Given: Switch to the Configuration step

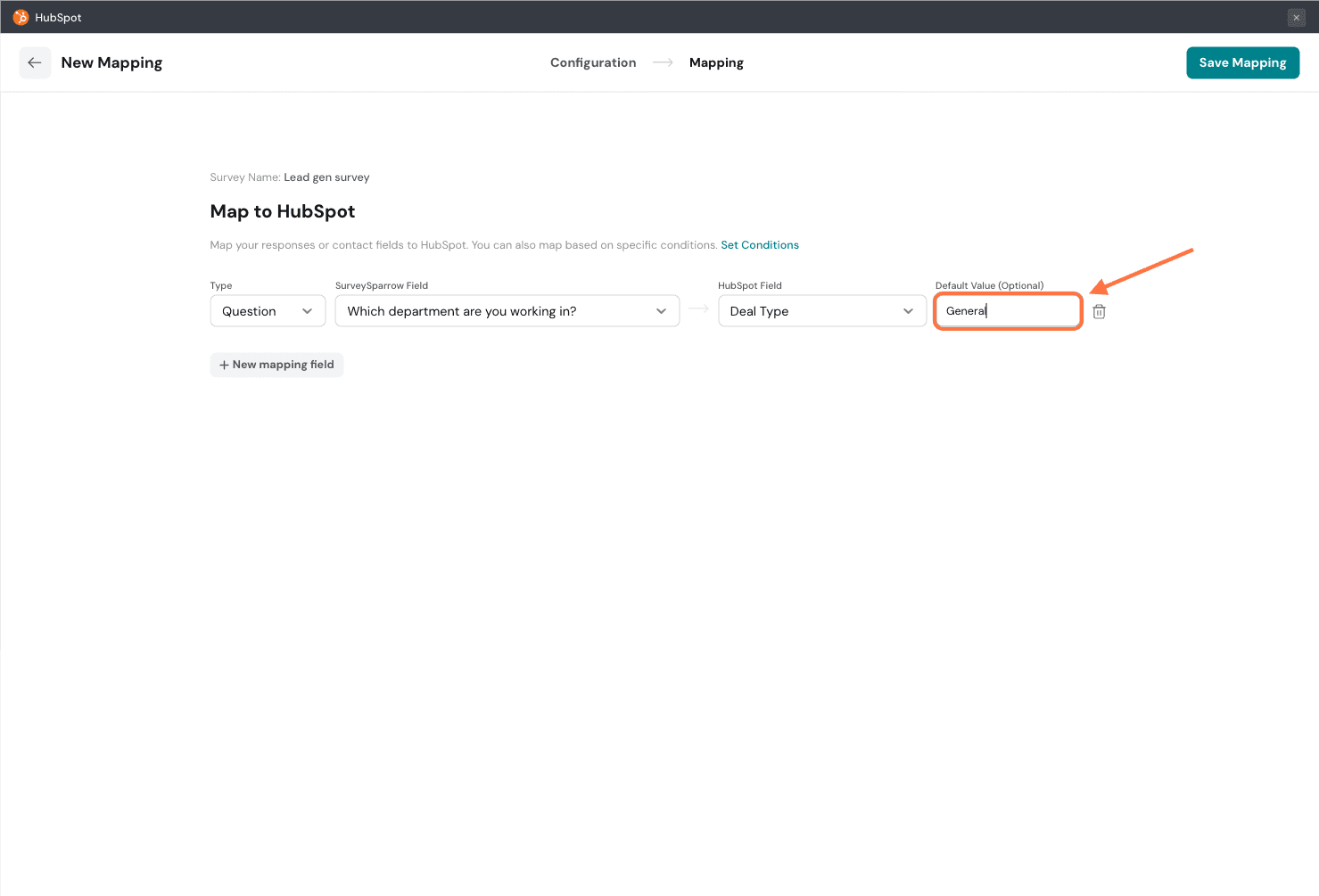Looking at the screenshot, I should click(593, 62).
